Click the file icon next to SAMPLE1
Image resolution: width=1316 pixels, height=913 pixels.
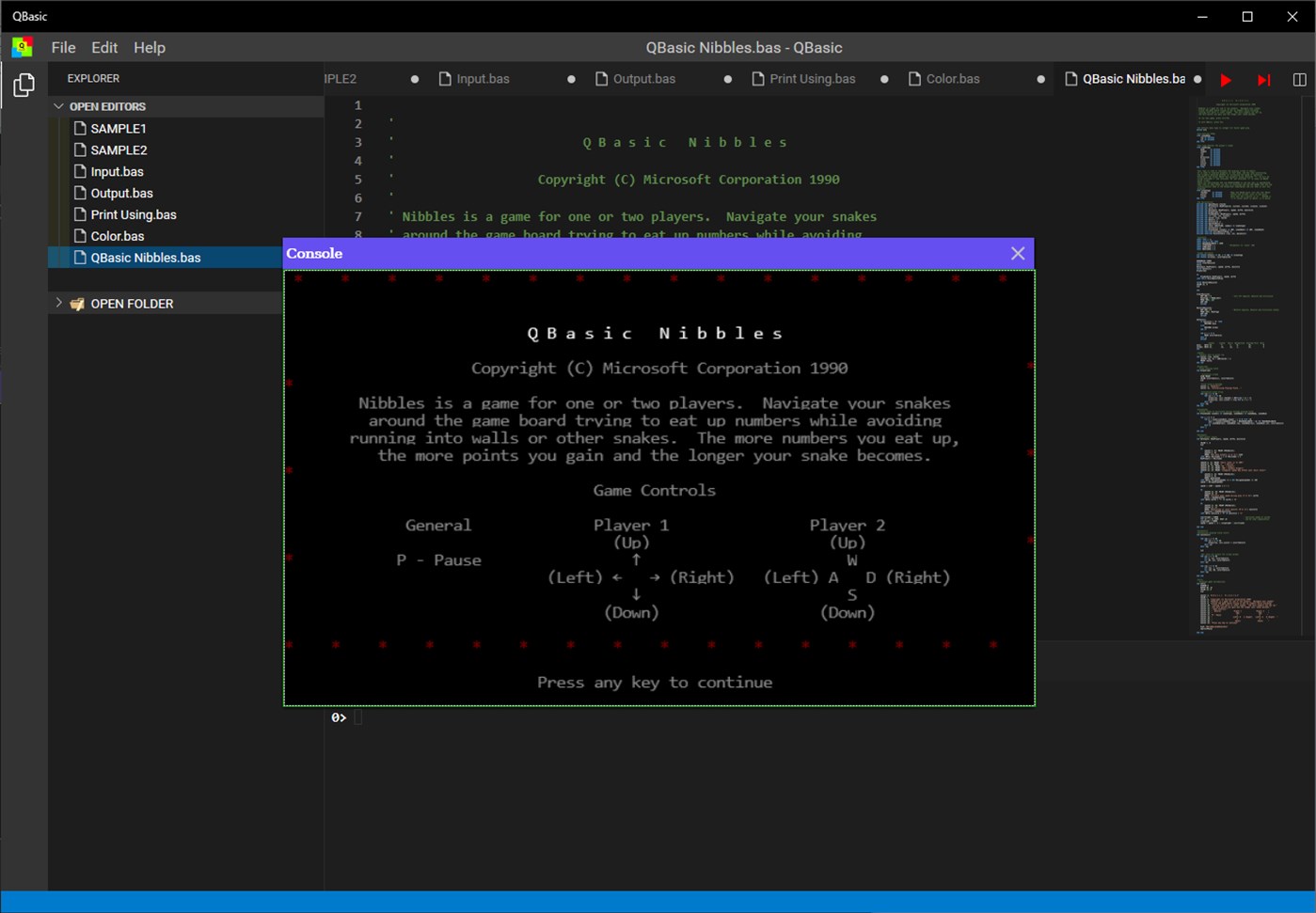(80, 128)
